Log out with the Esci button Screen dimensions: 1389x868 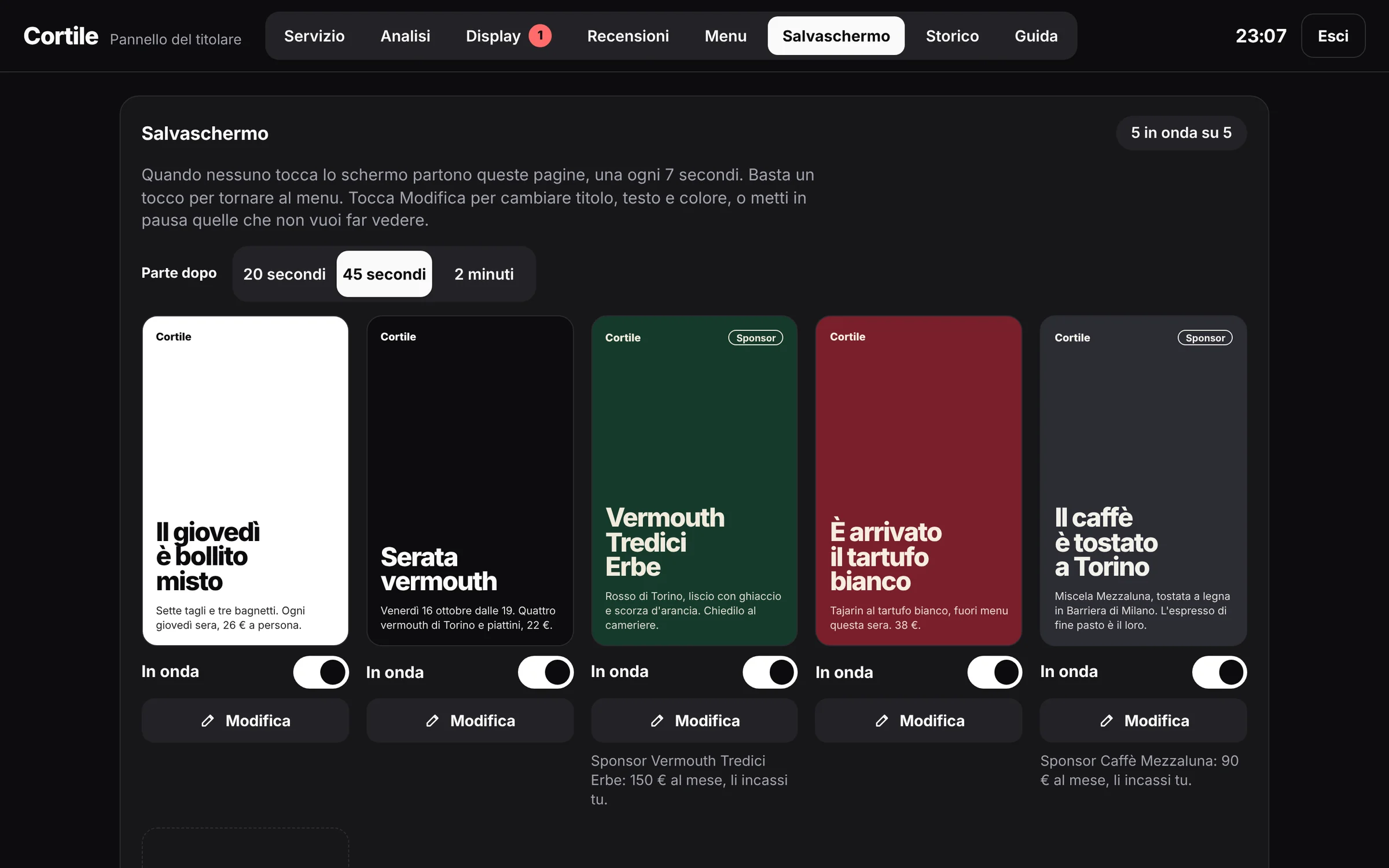coord(1333,36)
